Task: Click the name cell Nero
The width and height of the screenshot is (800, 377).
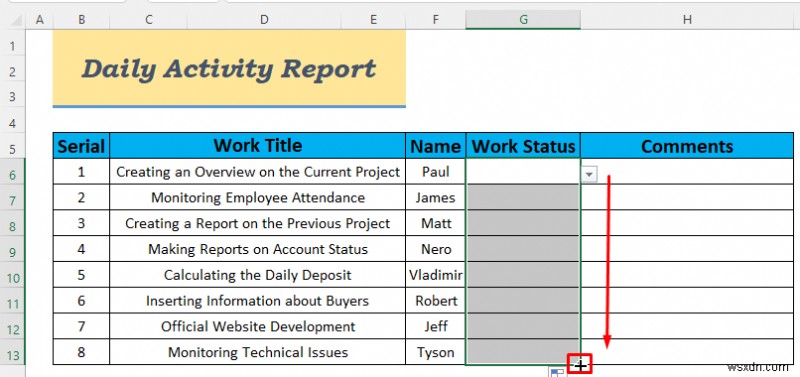Action: pos(436,249)
